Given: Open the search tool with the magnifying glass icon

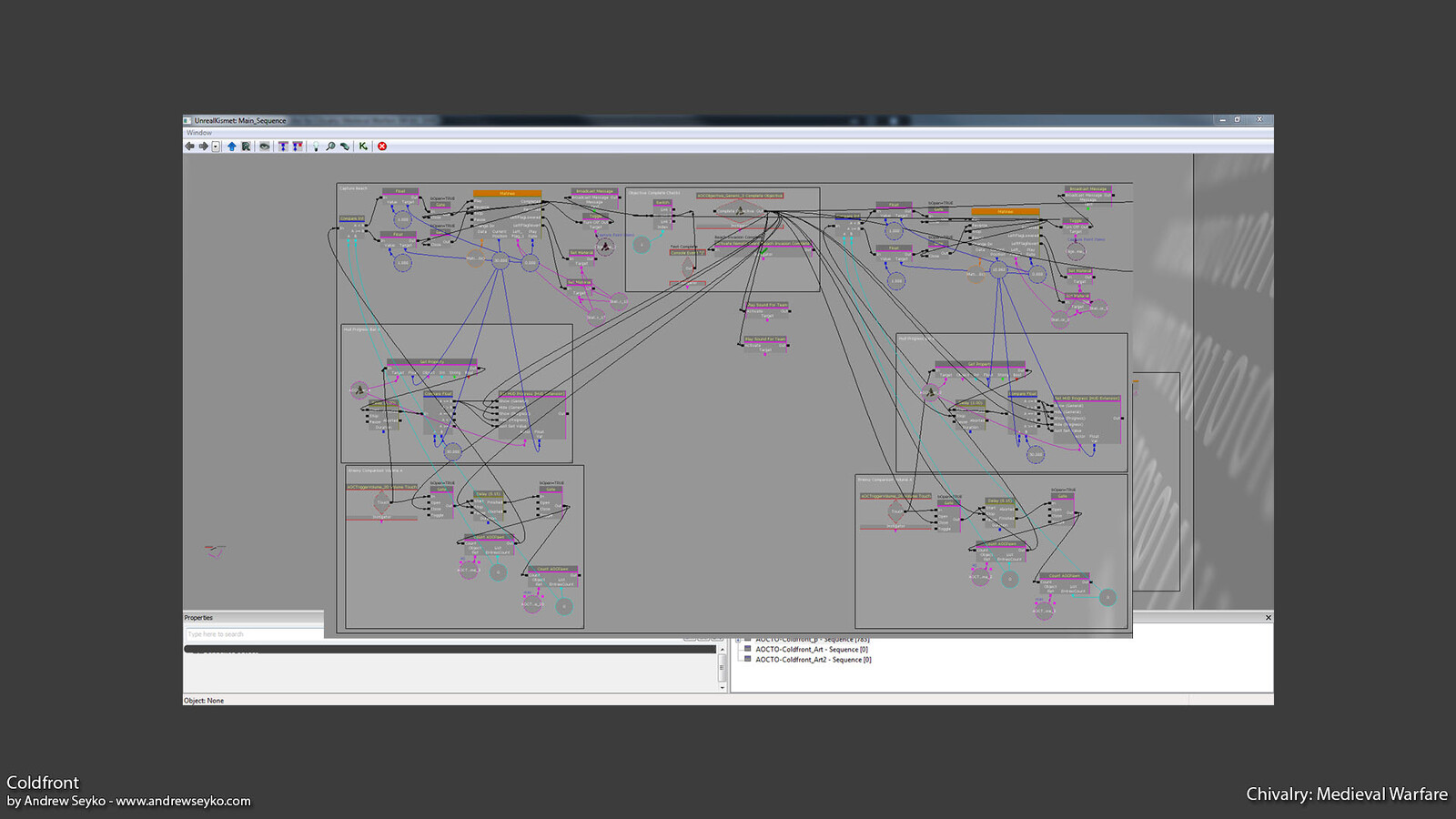Looking at the screenshot, I should [x=330, y=146].
